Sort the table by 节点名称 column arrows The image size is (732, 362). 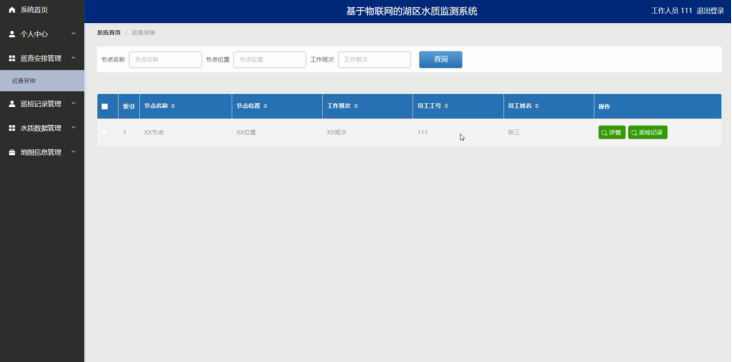(173, 106)
